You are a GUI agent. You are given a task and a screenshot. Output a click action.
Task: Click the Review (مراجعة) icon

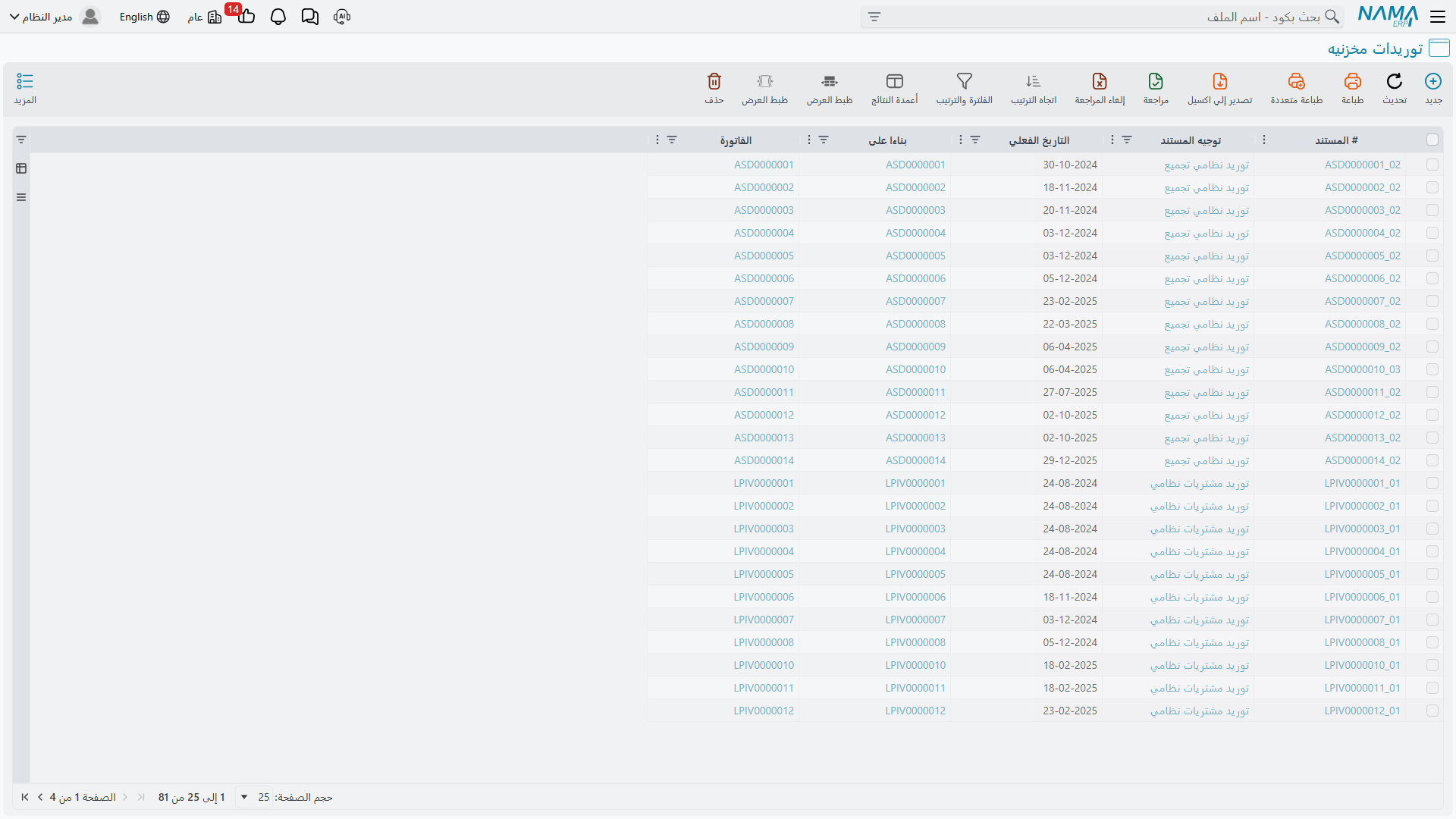pyautogui.click(x=1156, y=81)
